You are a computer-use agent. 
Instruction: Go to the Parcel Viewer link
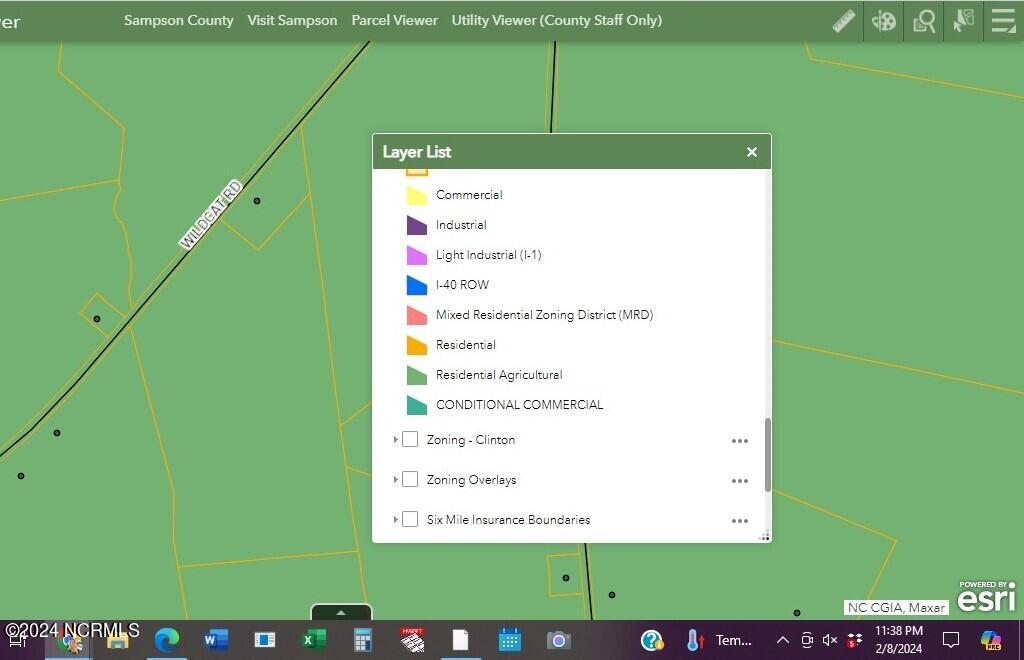coord(394,20)
